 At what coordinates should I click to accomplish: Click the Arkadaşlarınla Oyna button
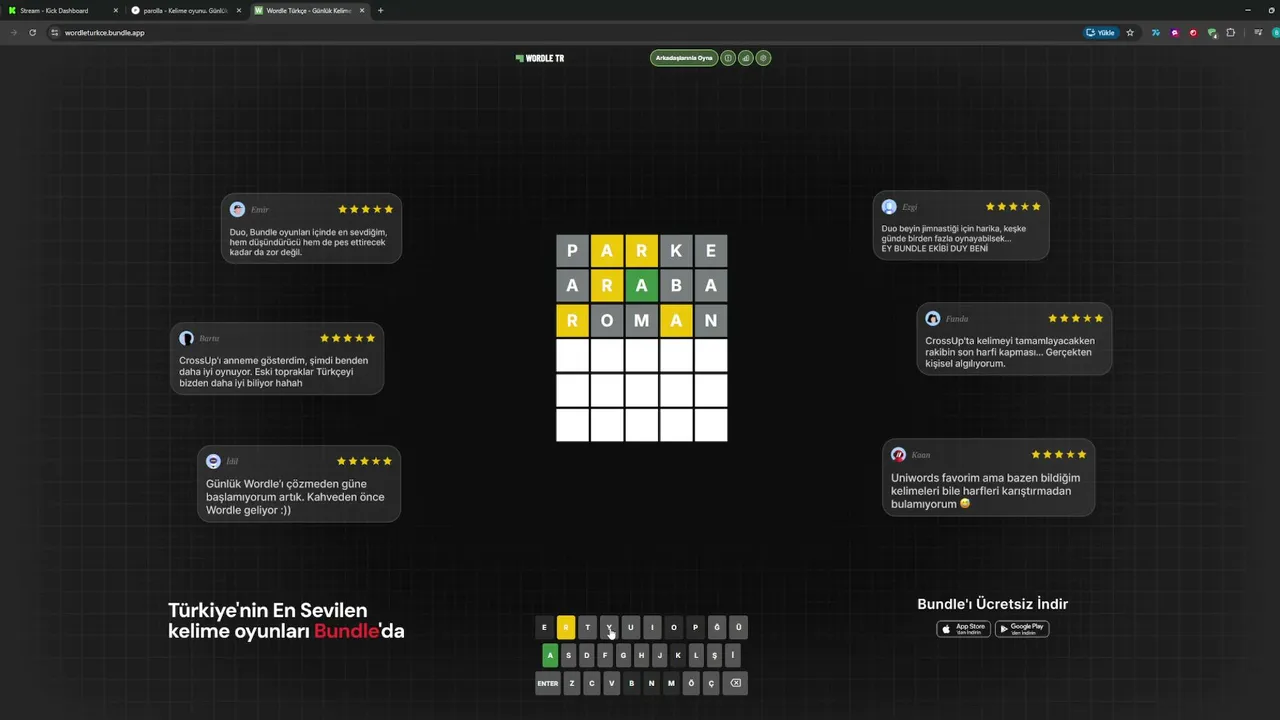[684, 58]
